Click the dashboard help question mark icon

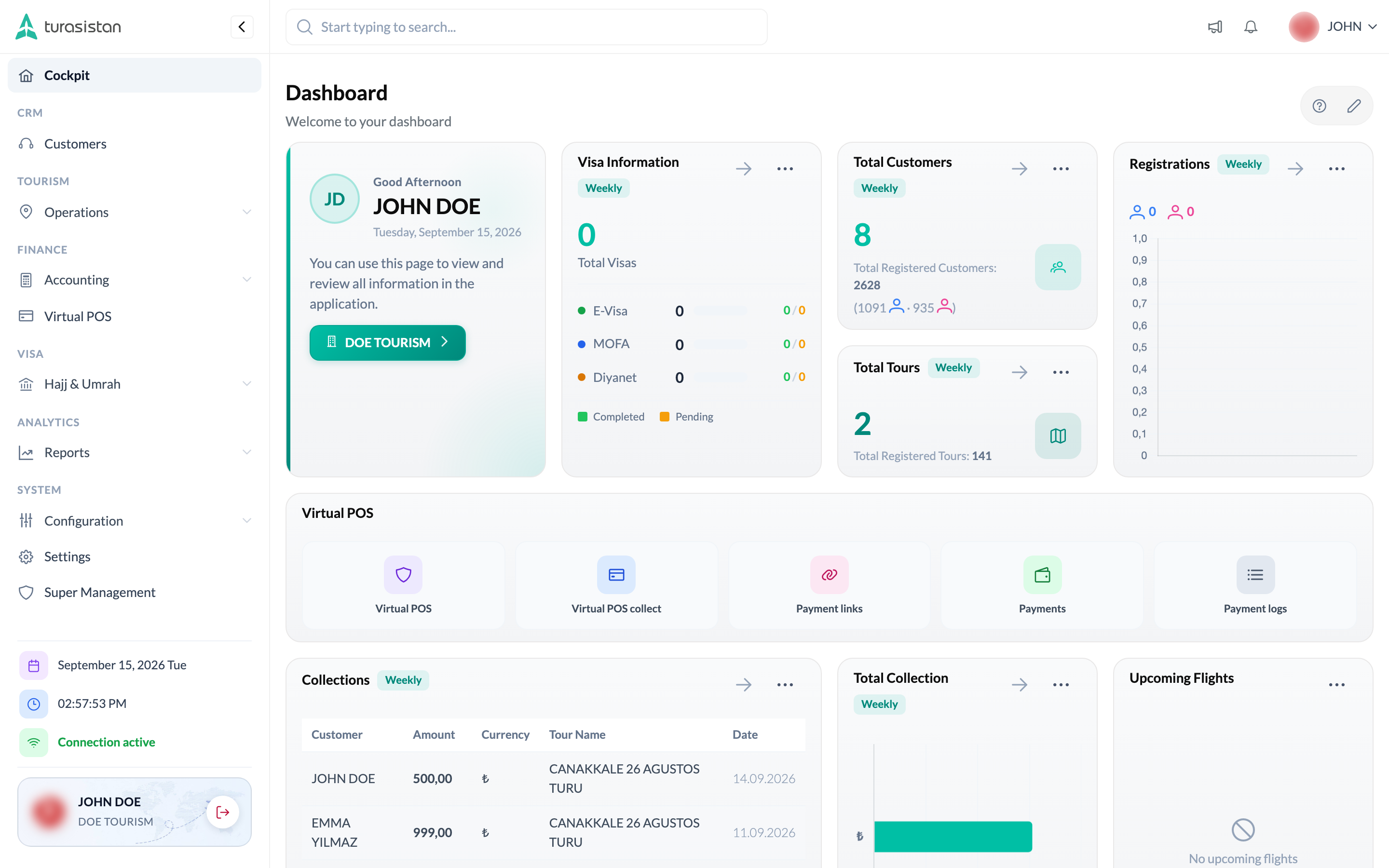click(x=1319, y=106)
